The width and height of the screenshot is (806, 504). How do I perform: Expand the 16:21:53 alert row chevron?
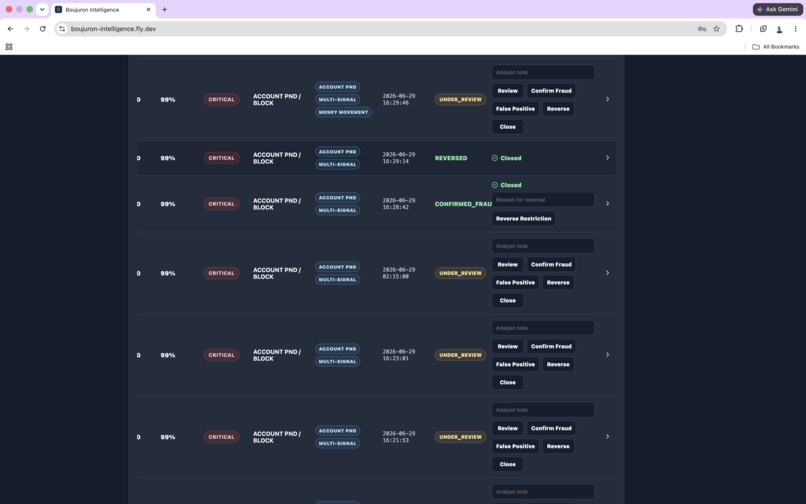[x=607, y=437]
